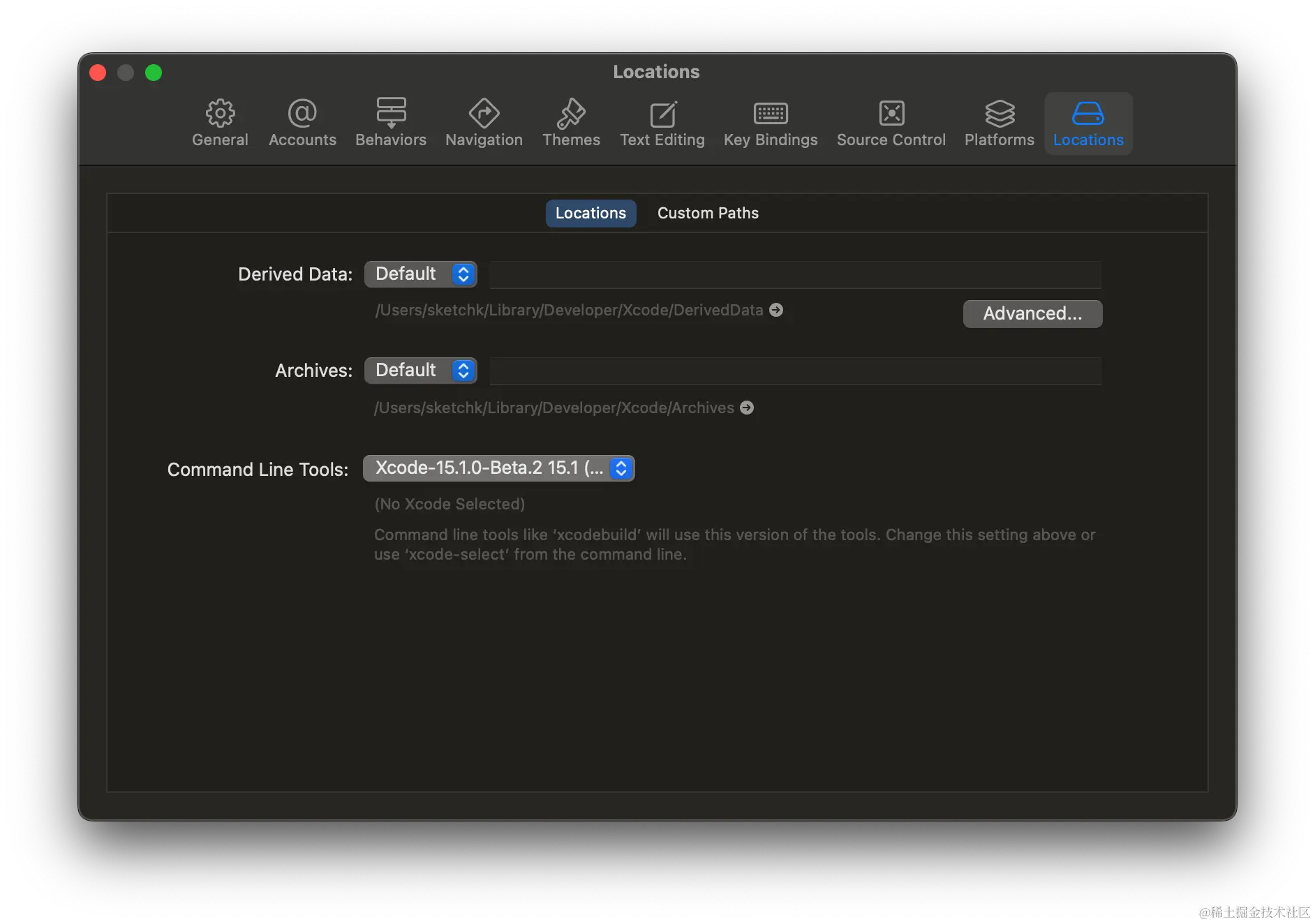Click the DerivedData folder path text

click(569, 310)
